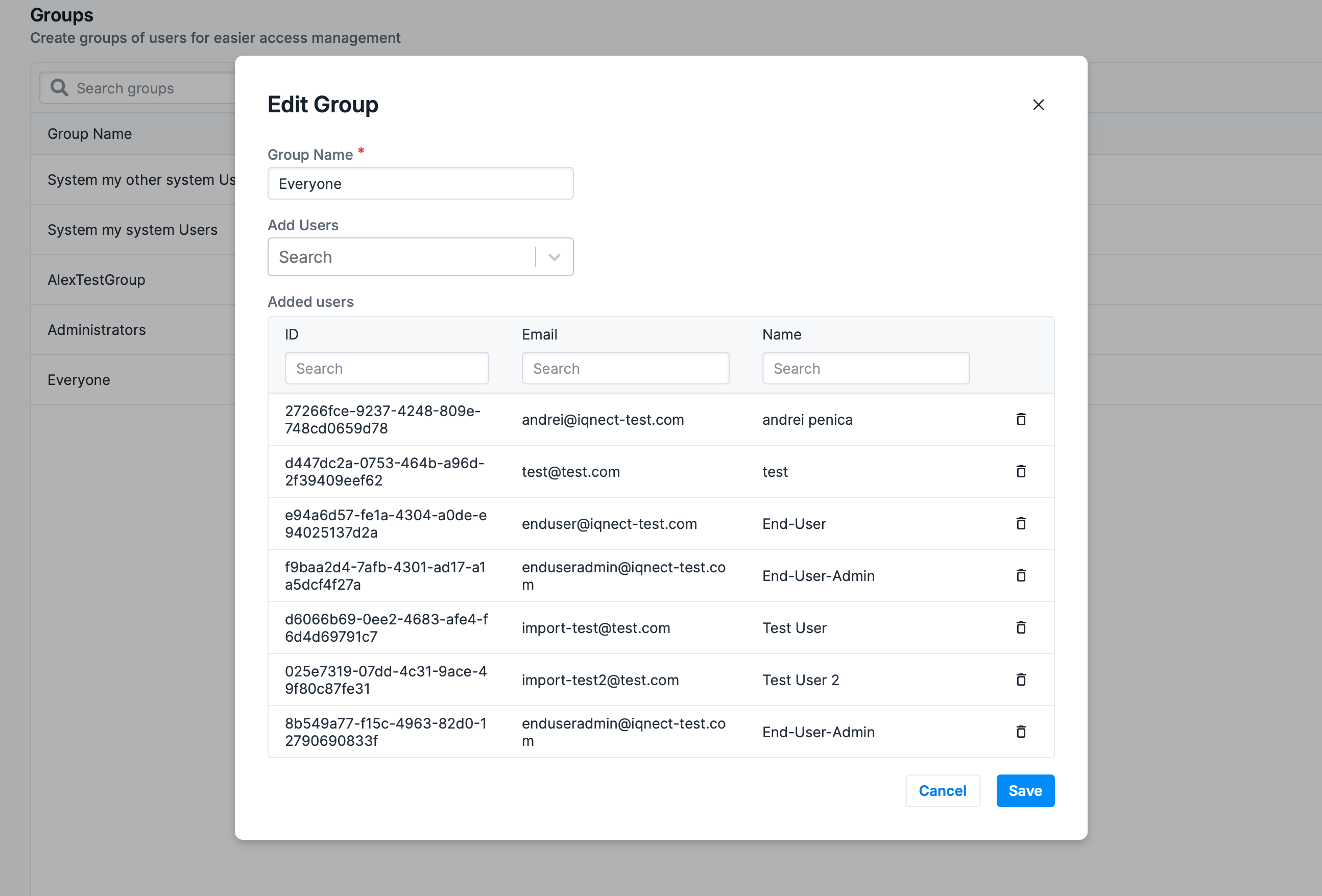
Task: Focus the ID column search filter
Action: tap(386, 369)
